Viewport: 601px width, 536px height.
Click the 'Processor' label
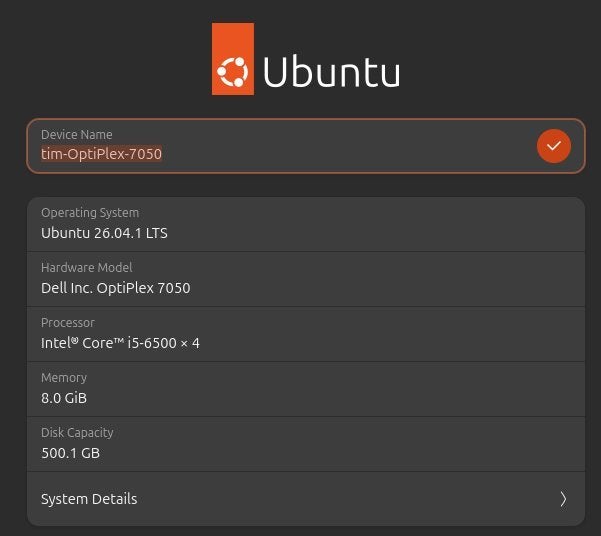(68, 322)
